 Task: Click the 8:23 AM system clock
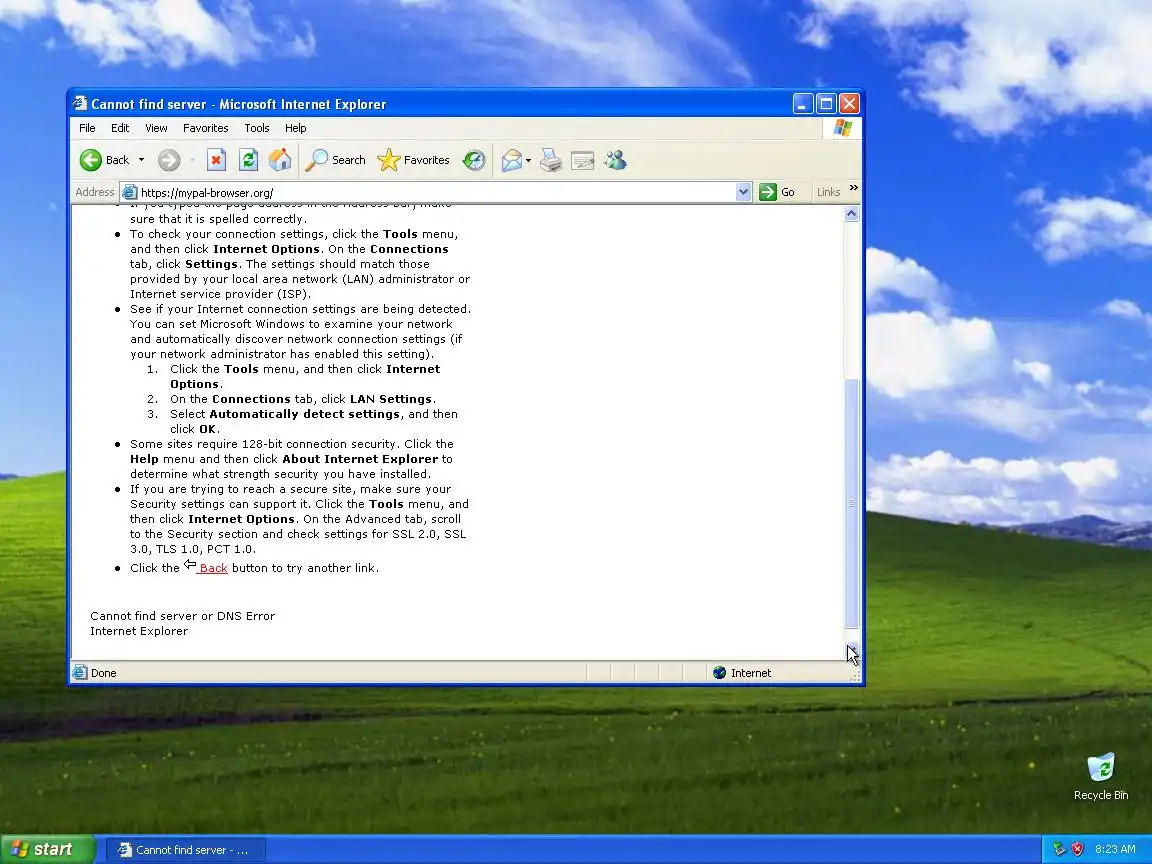pos(1115,849)
